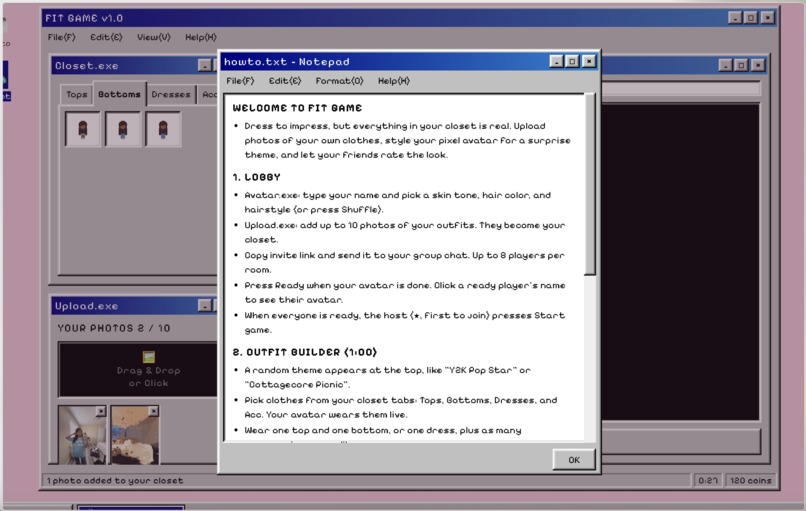
Task: Click the 'WELCOME TO FIT GAME' heading
Action: [x=297, y=108]
